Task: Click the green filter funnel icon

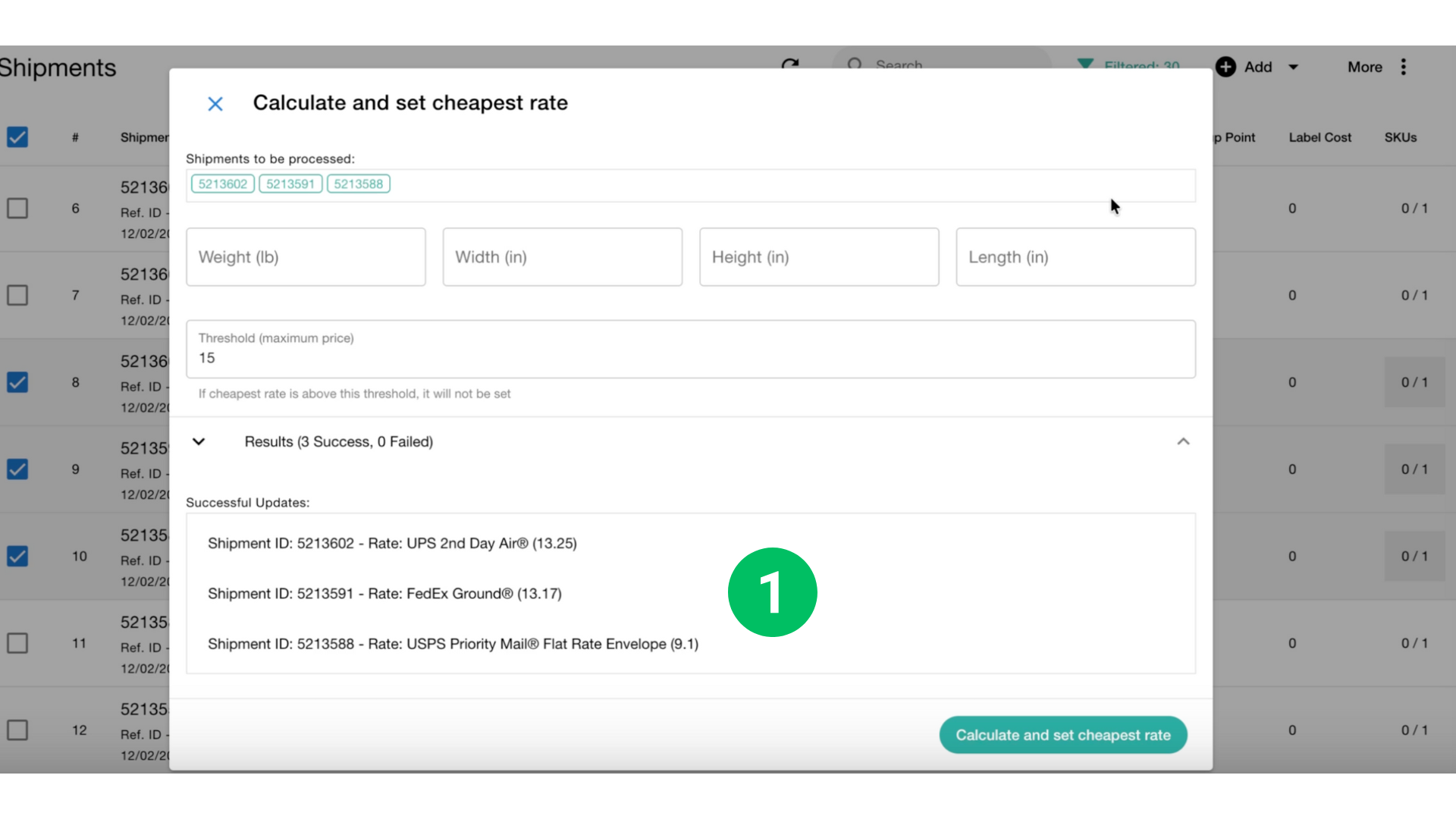Action: (1085, 64)
